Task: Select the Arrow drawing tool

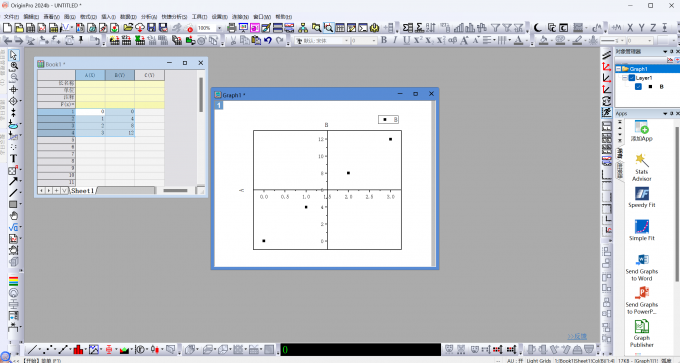Action: pyautogui.click(x=13, y=181)
